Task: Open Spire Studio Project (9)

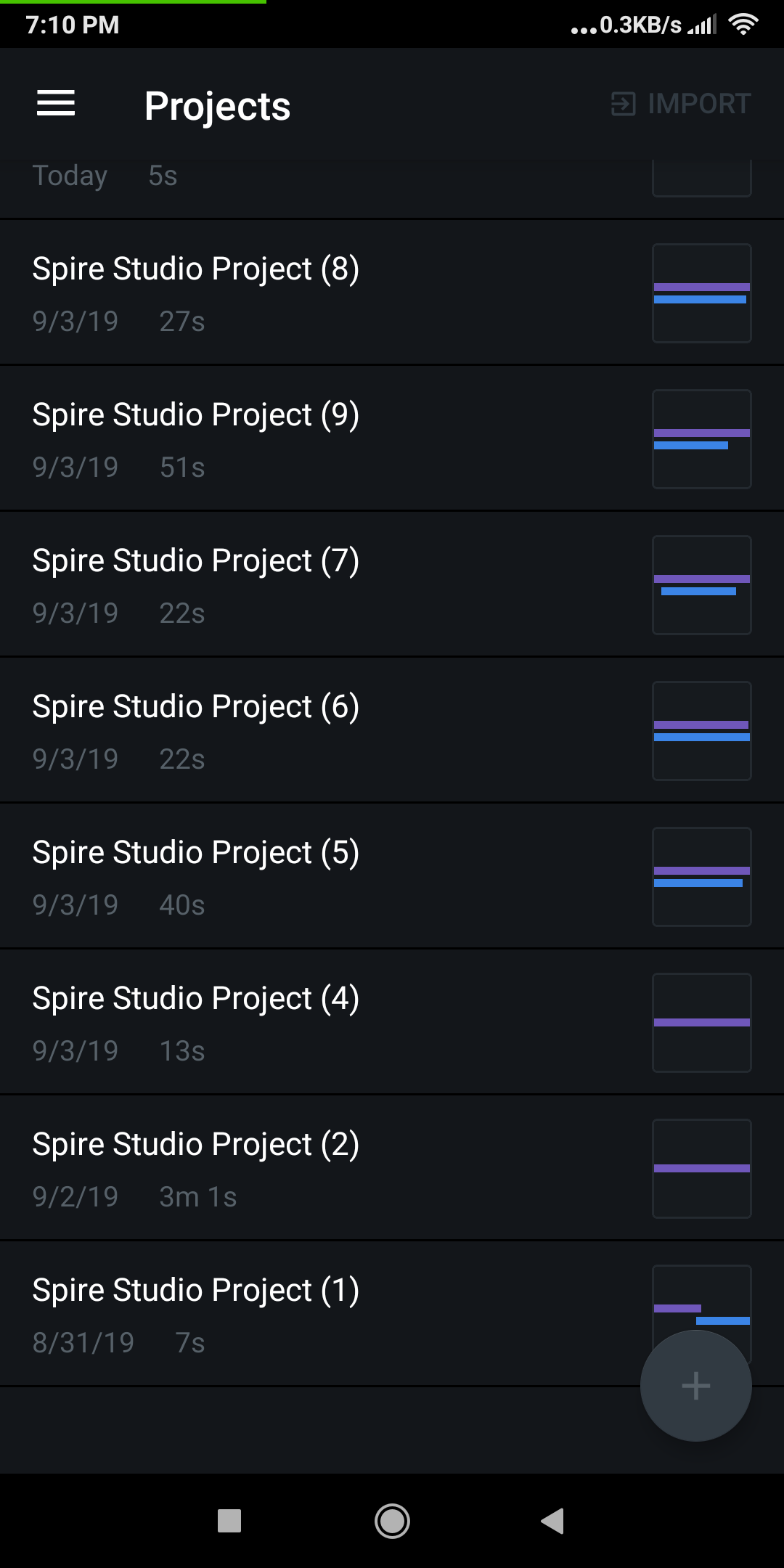Action: (196, 415)
